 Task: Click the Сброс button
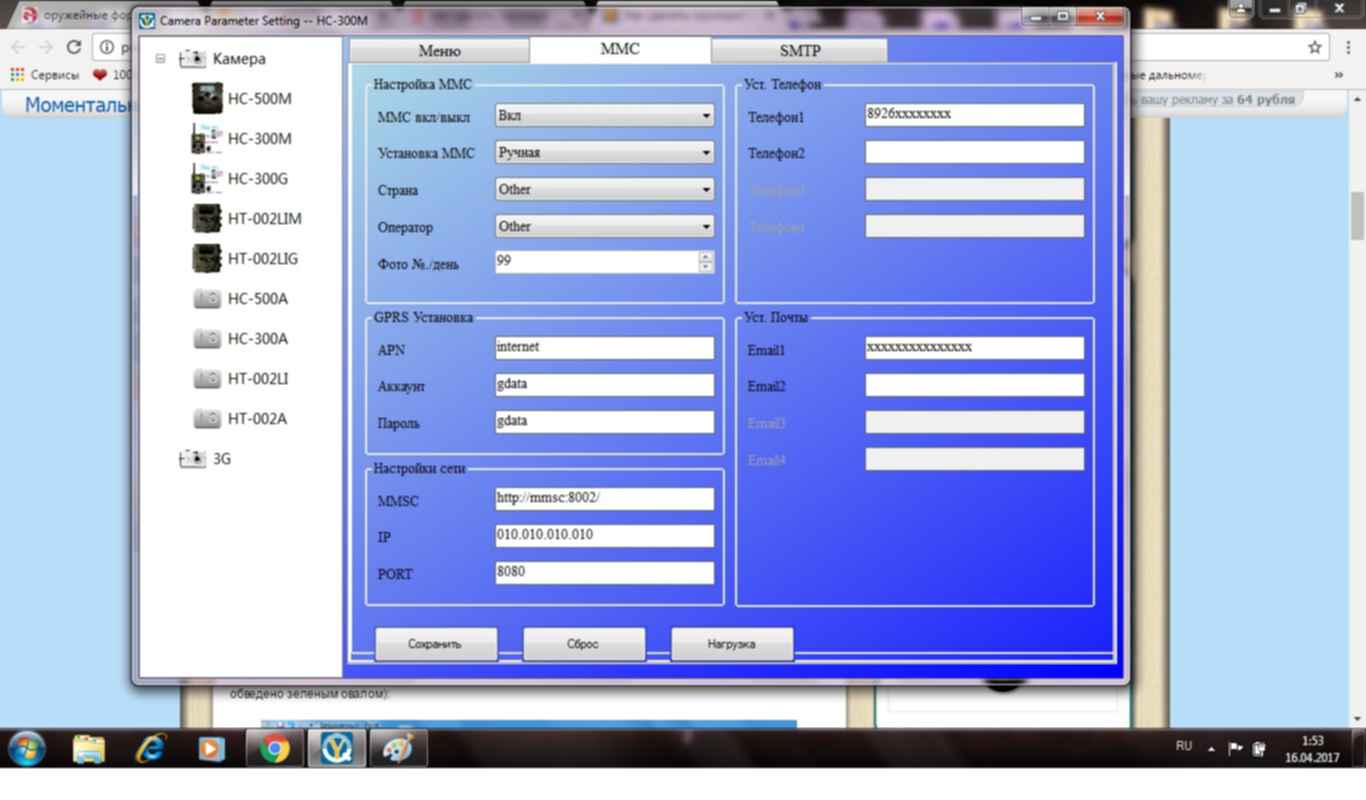point(583,644)
